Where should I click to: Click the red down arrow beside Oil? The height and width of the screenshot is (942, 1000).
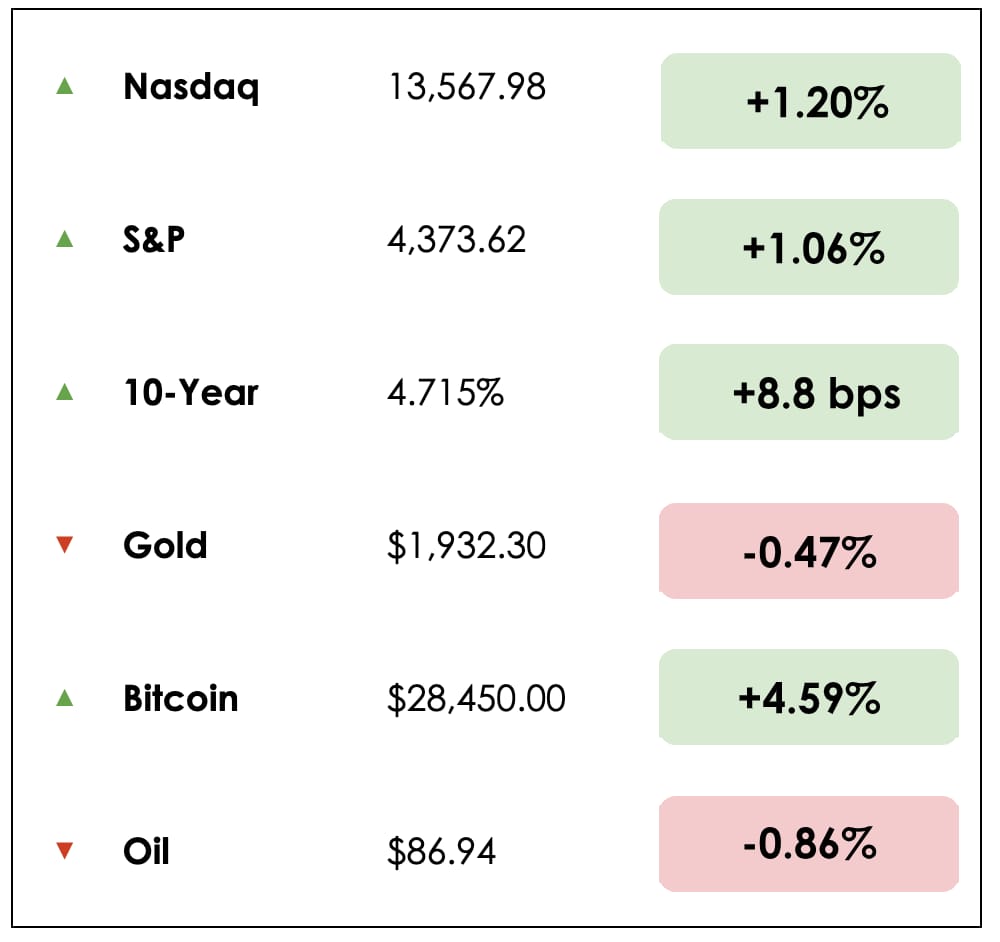click(x=65, y=851)
